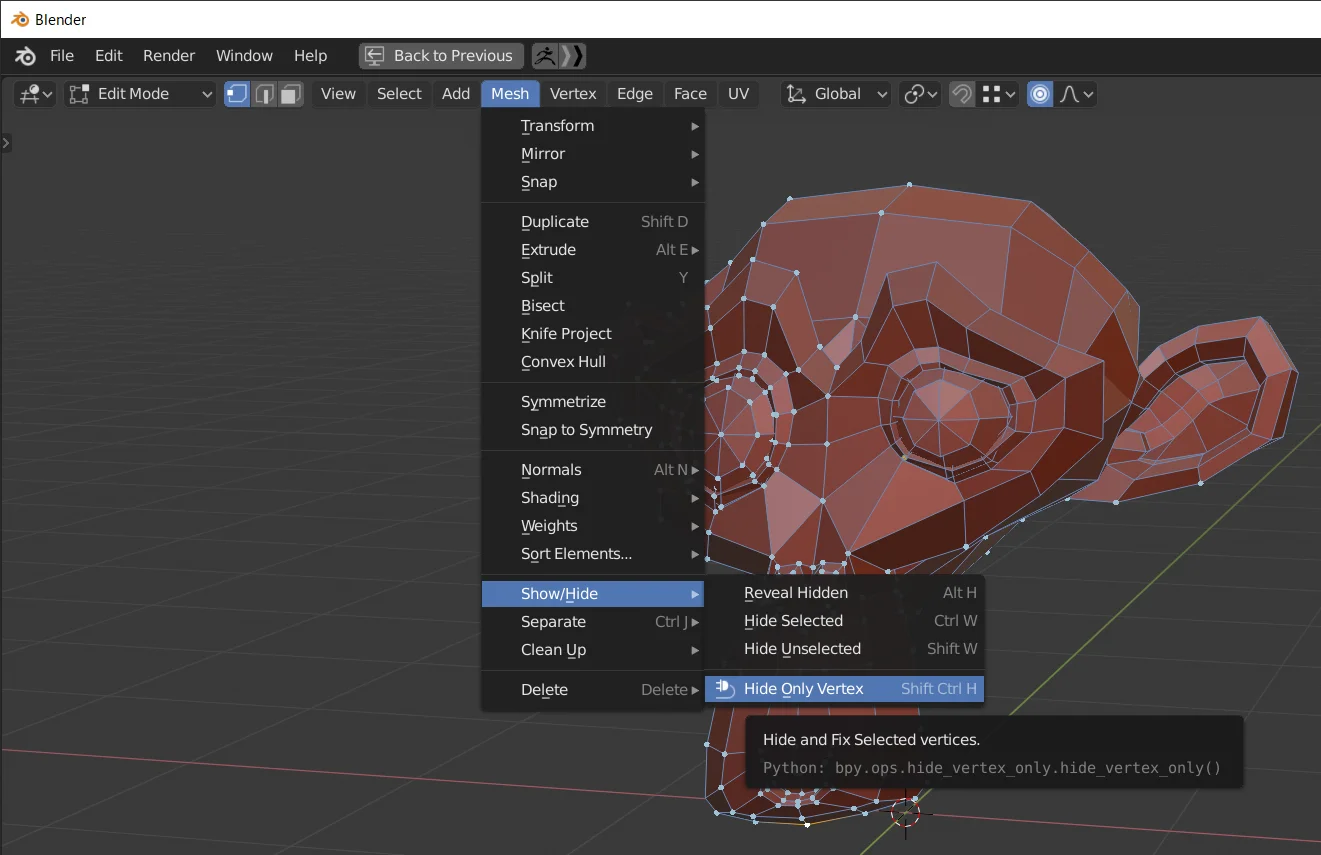Click the editor type selector icon
Image resolution: width=1321 pixels, height=855 pixels.
[30, 93]
